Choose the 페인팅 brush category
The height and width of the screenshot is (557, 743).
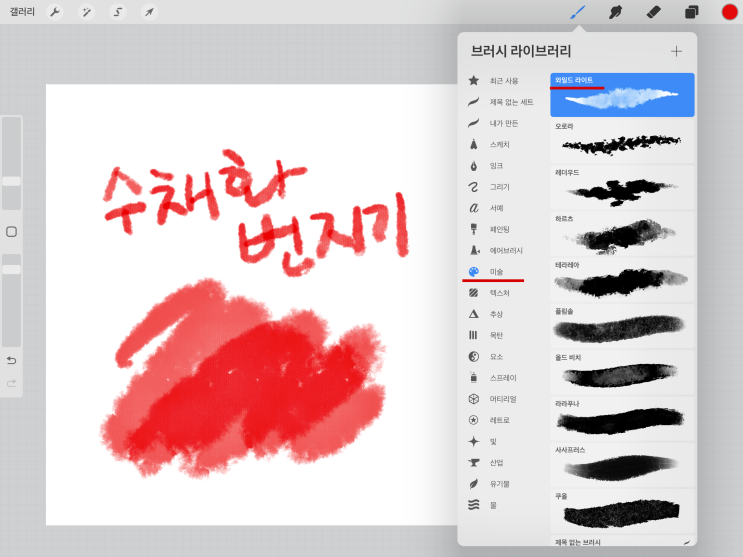[501, 229]
